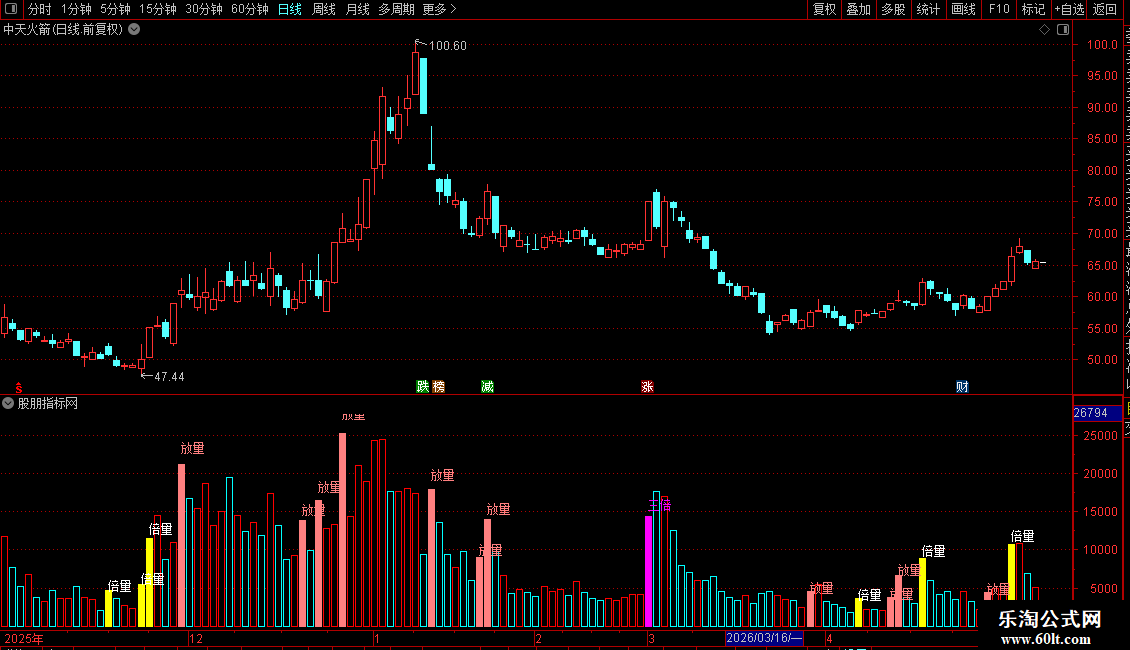Click the red 涨 event marker
Screen dimensions: 1130x650
tap(647, 387)
